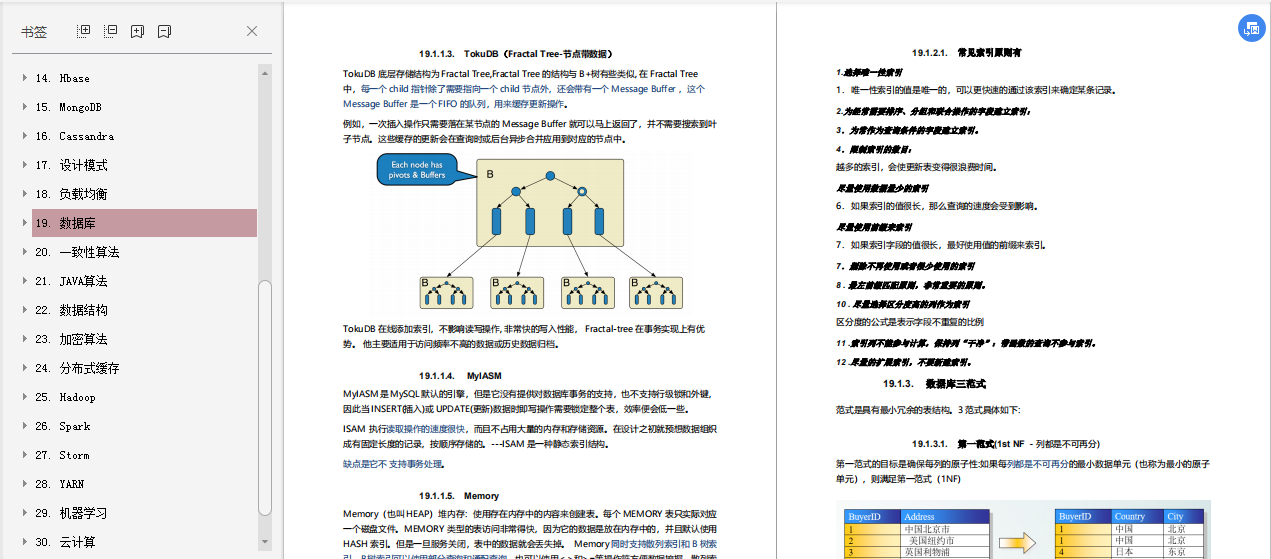Expand the 16. Cassandra bookmark arrow
1271x559 pixels.
point(25,136)
